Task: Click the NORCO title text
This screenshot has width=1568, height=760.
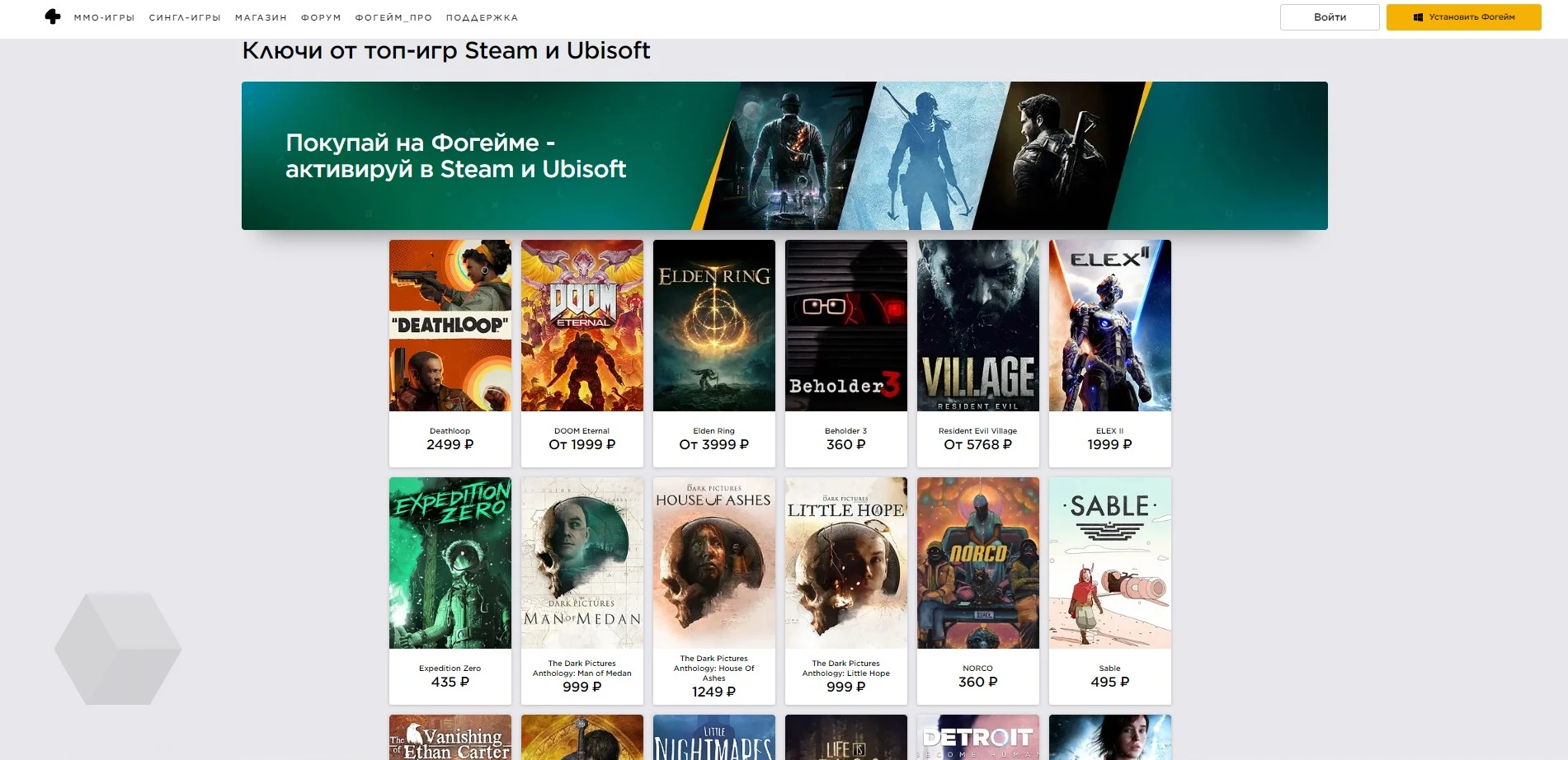Action: click(978, 669)
